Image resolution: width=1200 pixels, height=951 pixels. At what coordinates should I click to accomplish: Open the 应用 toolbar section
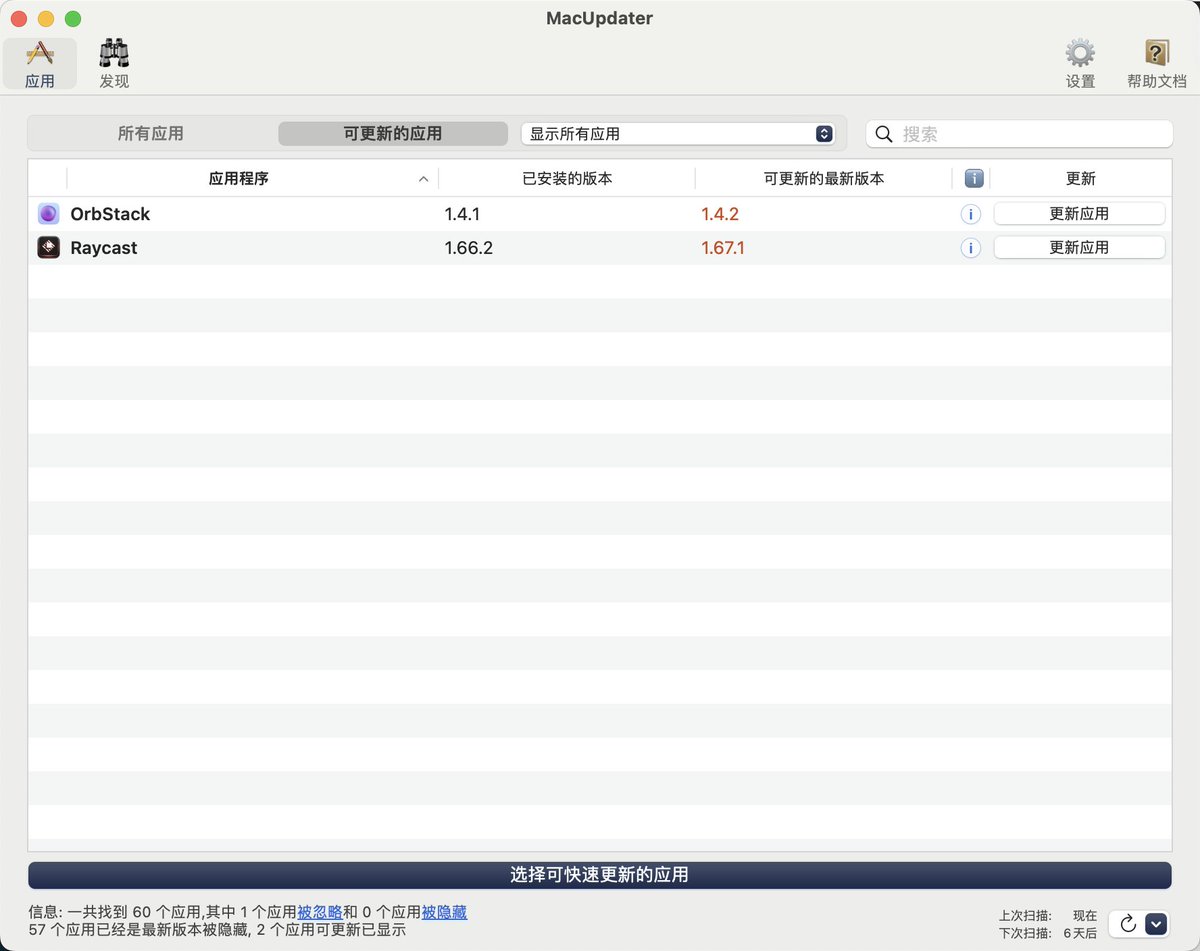pyautogui.click(x=40, y=64)
